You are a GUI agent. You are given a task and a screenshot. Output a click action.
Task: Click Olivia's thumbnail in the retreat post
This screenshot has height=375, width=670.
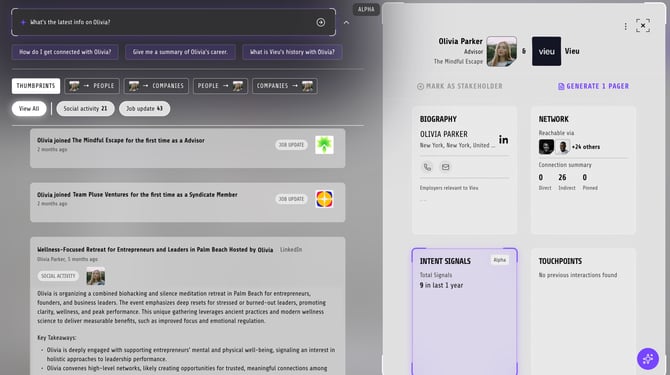(x=96, y=276)
